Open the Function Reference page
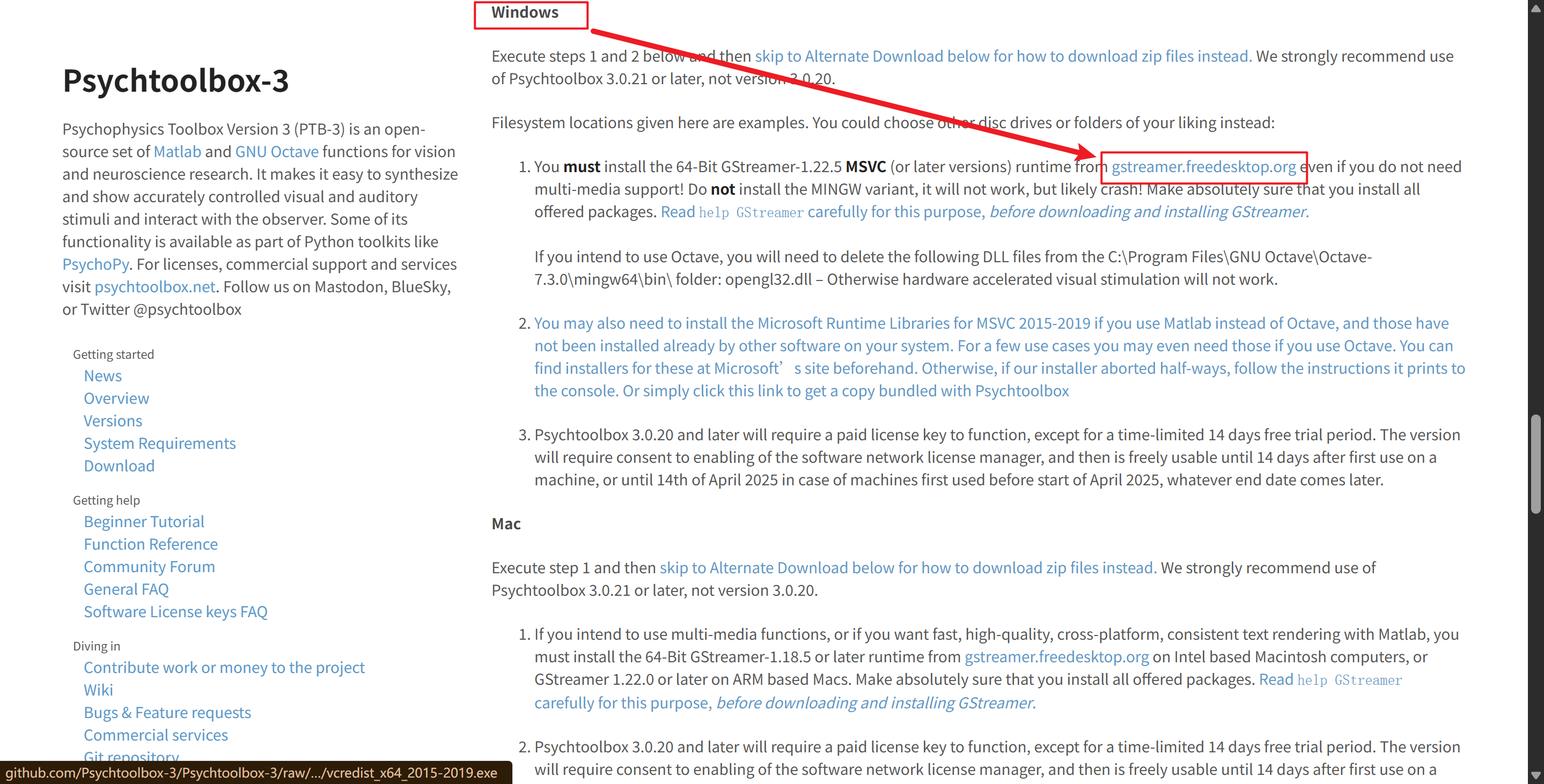The width and height of the screenshot is (1544, 784). point(150,544)
